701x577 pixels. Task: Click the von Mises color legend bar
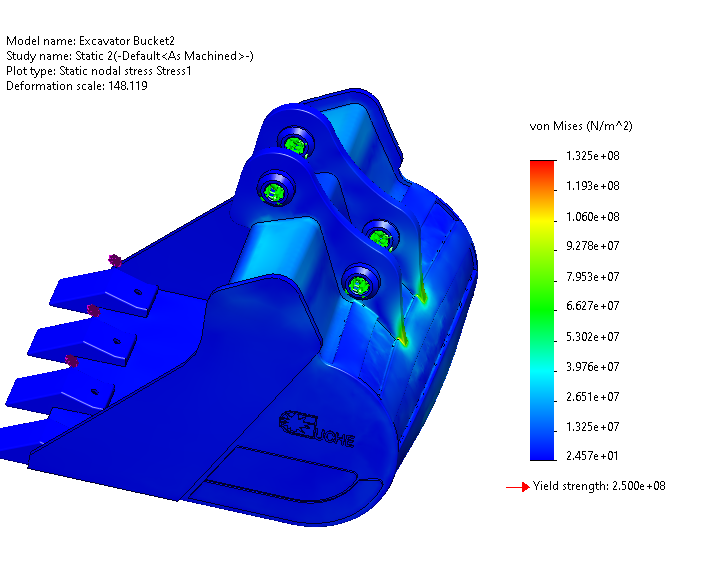pos(542,310)
